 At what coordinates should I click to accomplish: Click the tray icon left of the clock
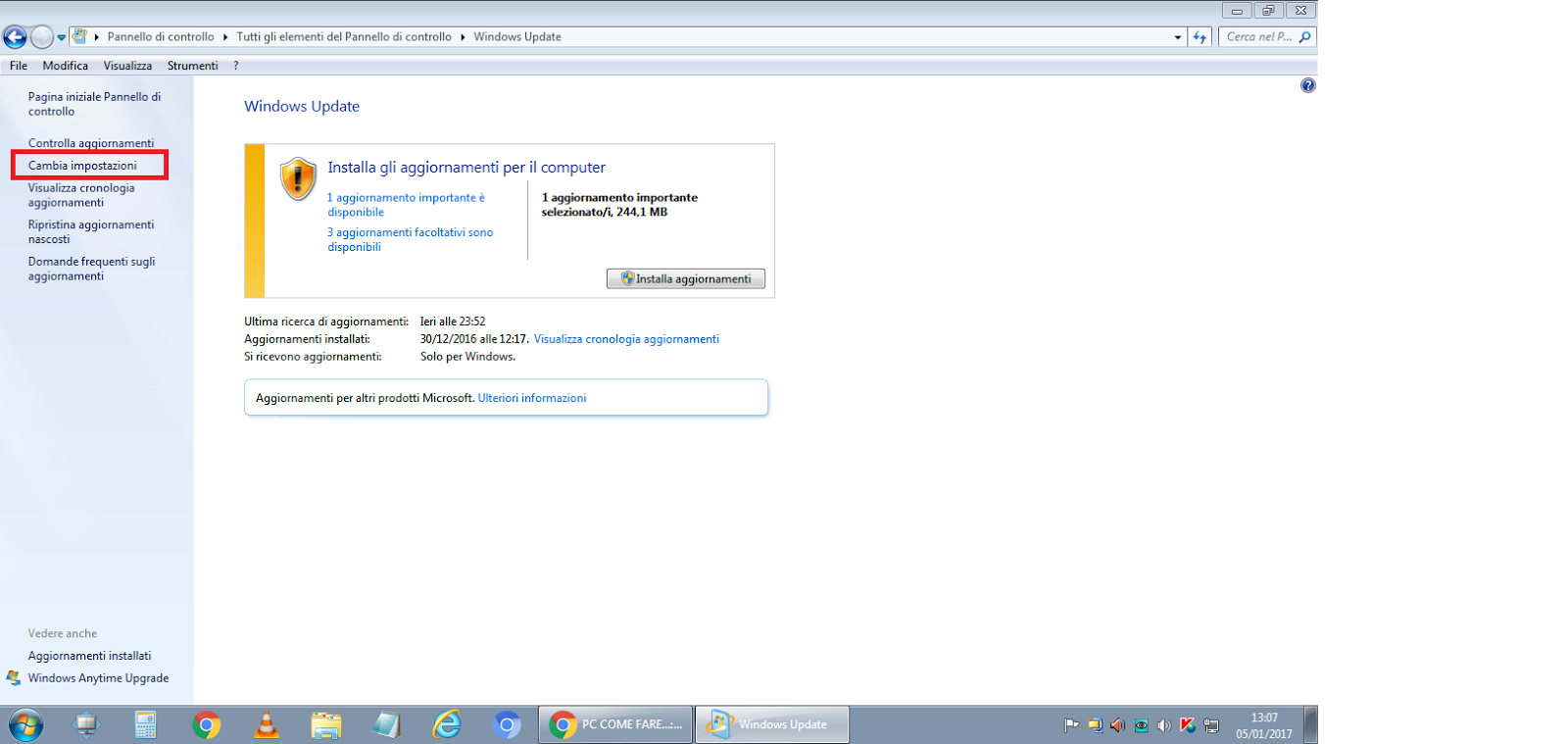coord(1212,726)
